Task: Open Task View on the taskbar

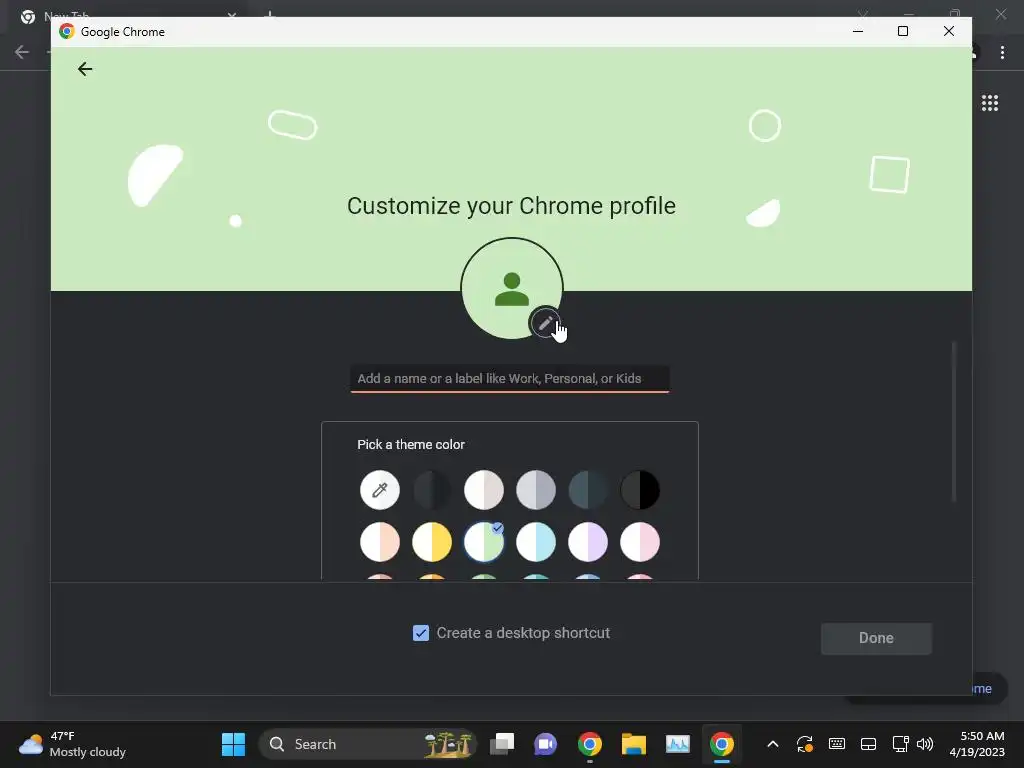Action: click(502, 744)
